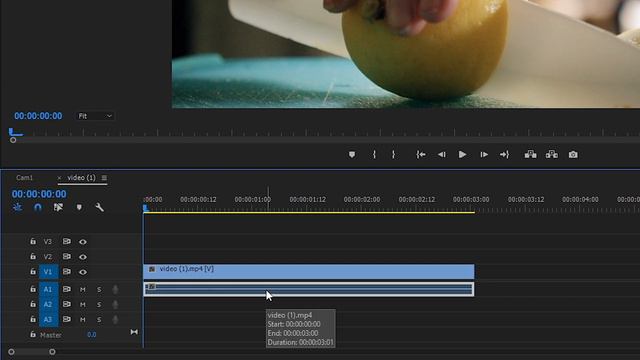Toggle sync lock for A3
The image size is (640, 360).
67,320
